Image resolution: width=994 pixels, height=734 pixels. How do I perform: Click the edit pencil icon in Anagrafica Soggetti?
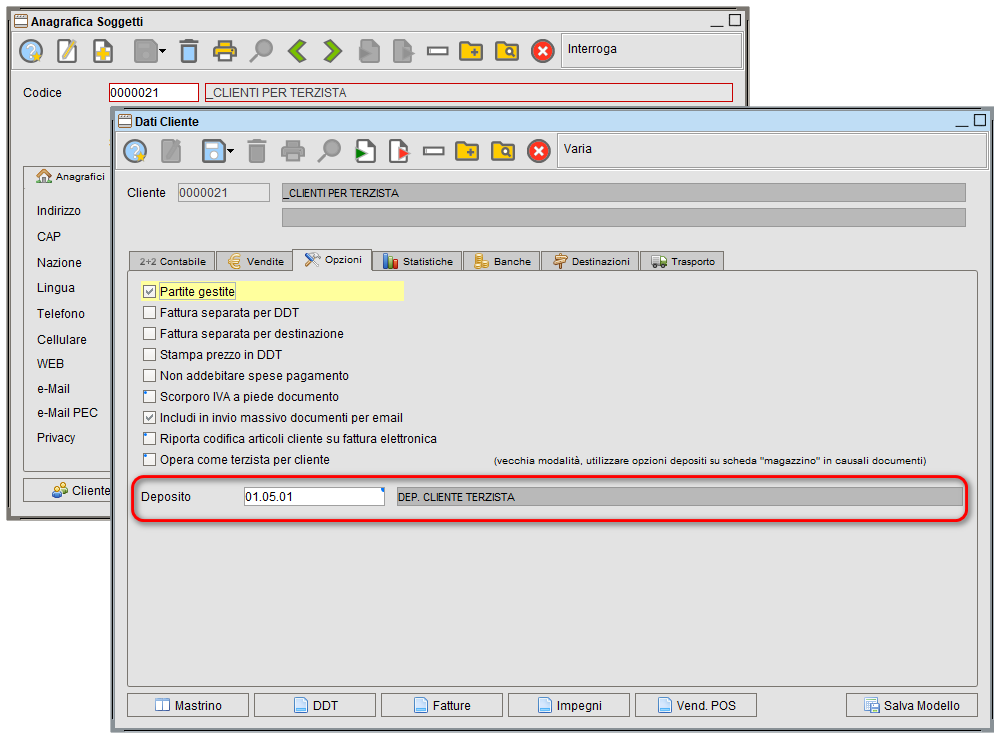67,50
